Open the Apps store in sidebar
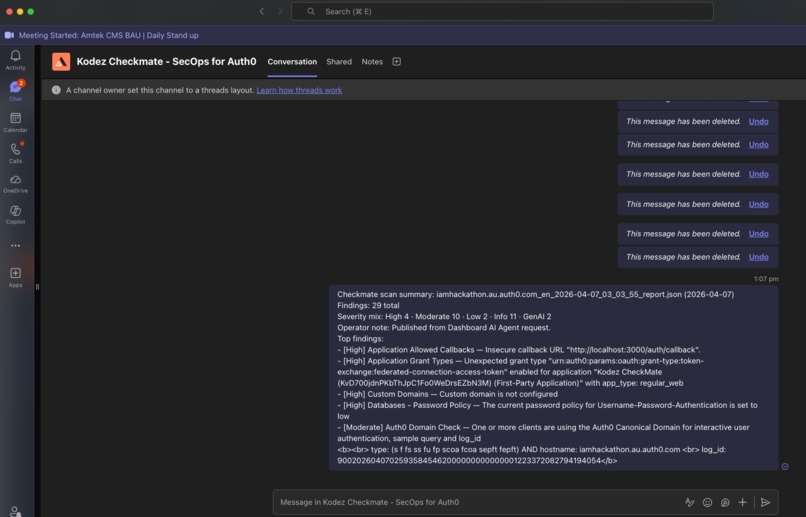This screenshot has width=806, height=517. click(15, 277)
